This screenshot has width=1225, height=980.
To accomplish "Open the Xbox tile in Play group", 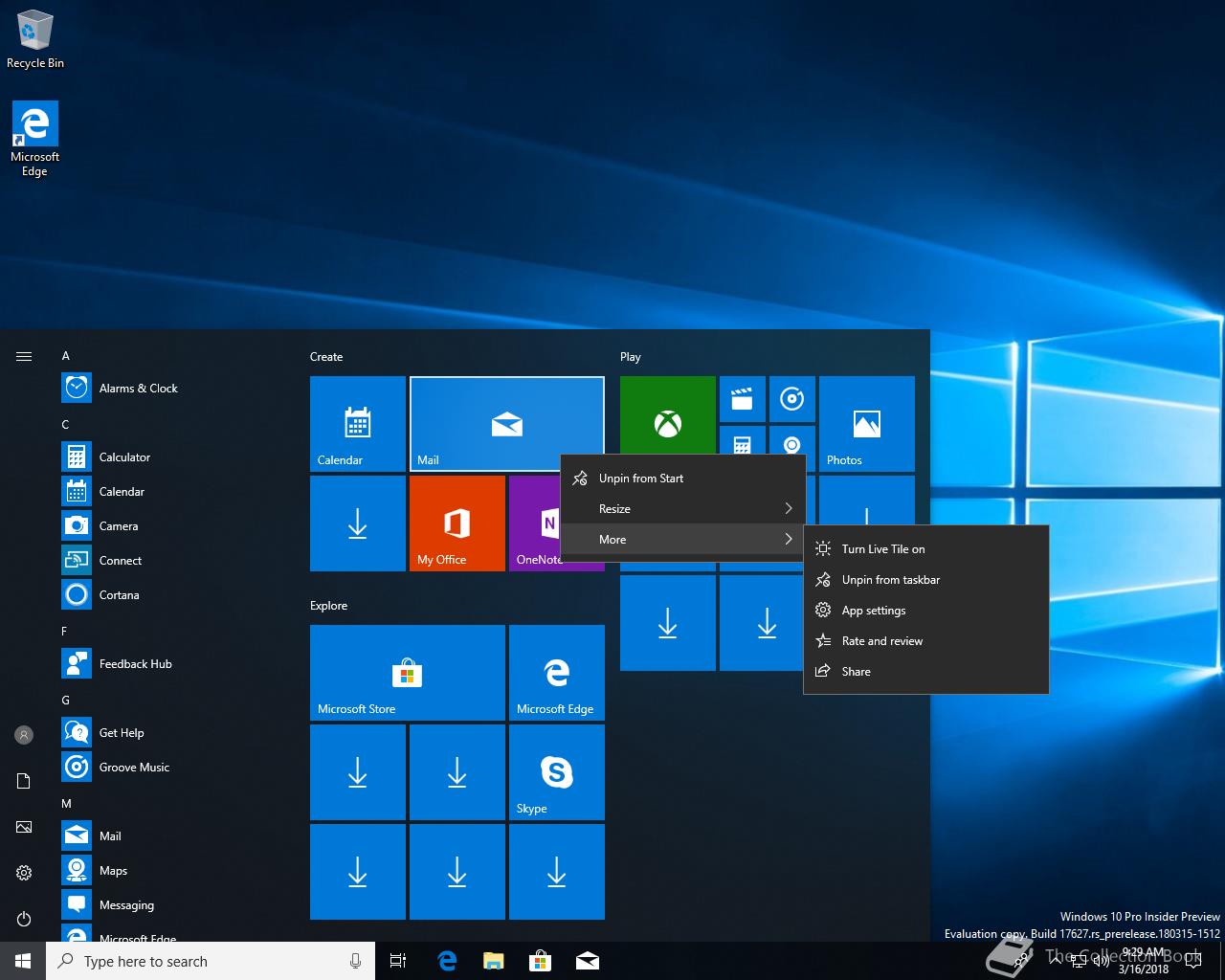I will [x=668, y=415].
